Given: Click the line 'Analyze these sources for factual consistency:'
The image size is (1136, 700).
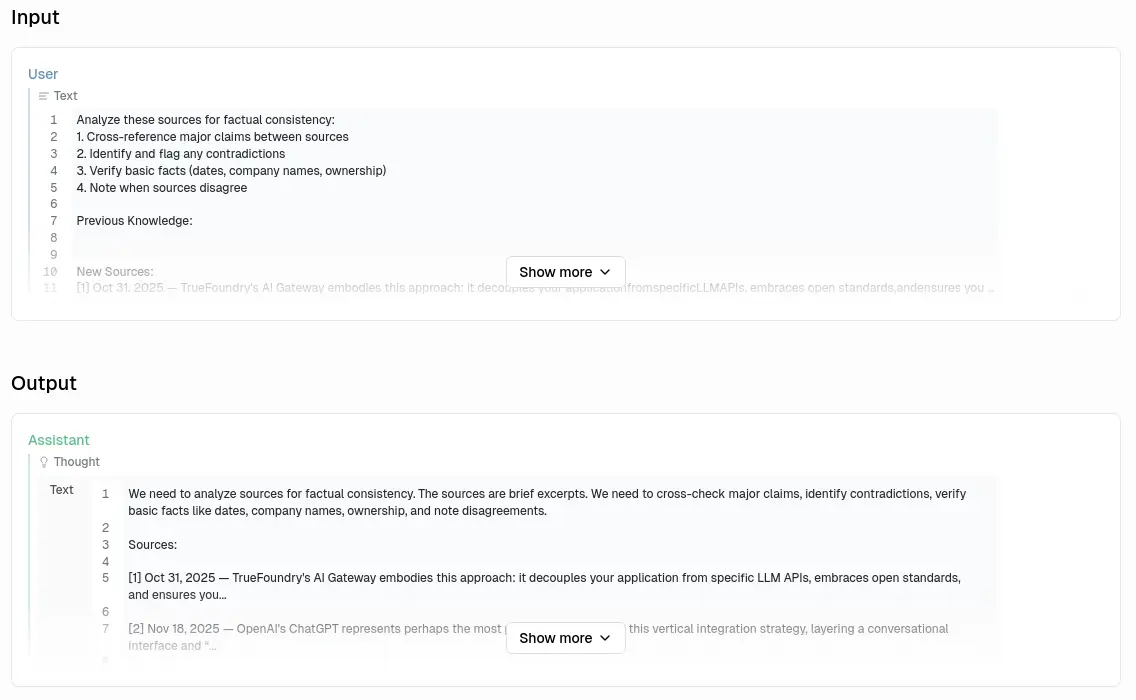Looking at the screenshot, I should tap(205, 120).
